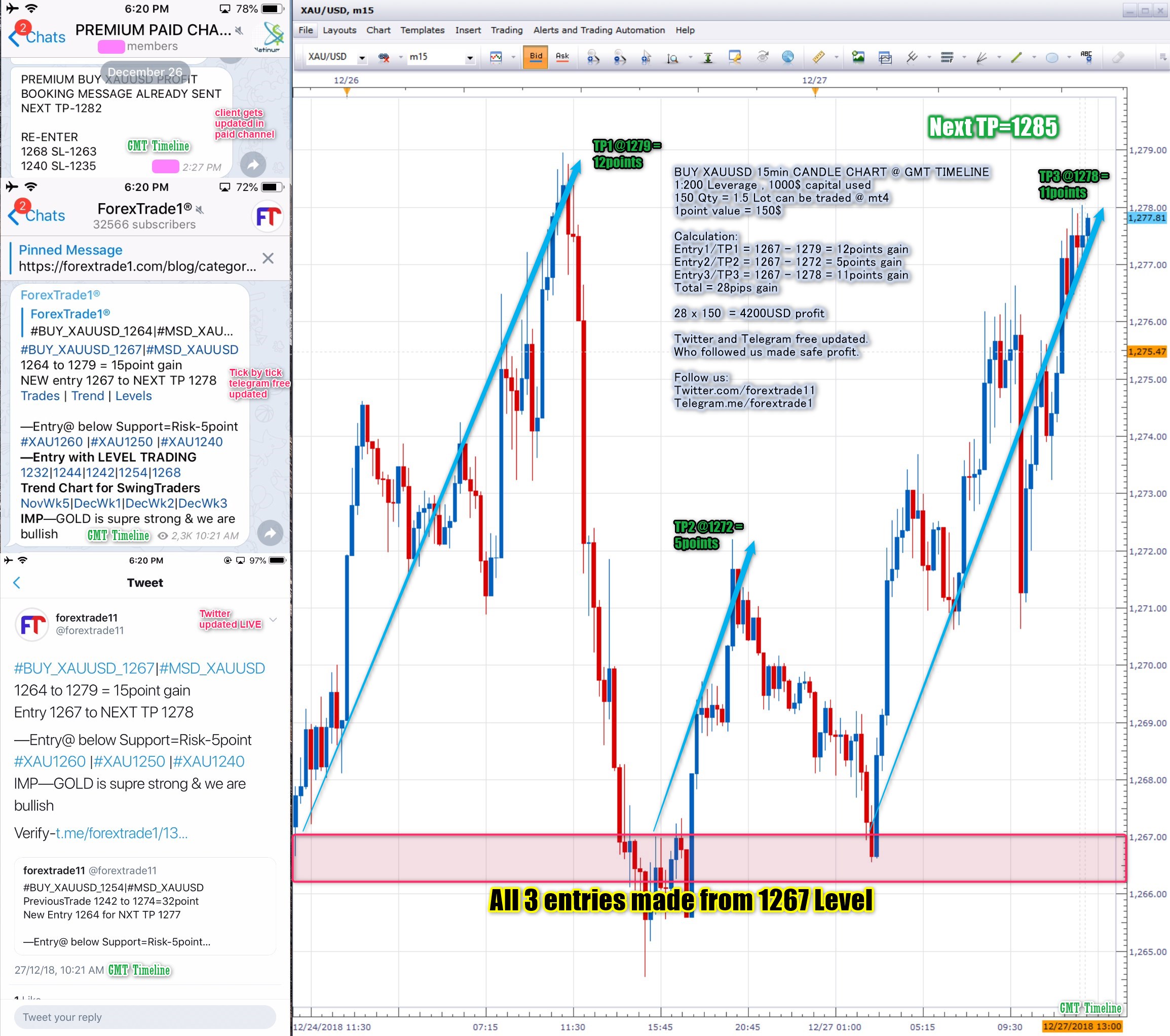This screenshot has width=1170, height=1036.
Task: Open the Templates menu
Action: click(423, 30)
